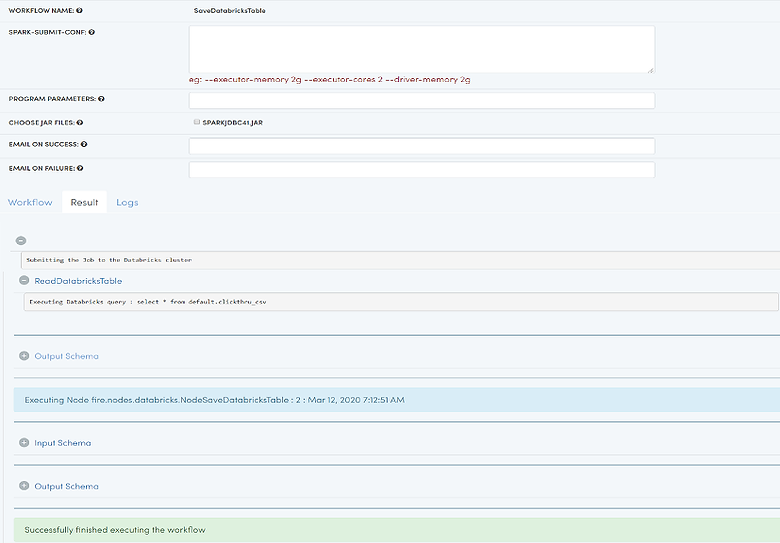Click the executor-memory example hint text
This screenshot has height=543, width=780.
tap(330, 80)
